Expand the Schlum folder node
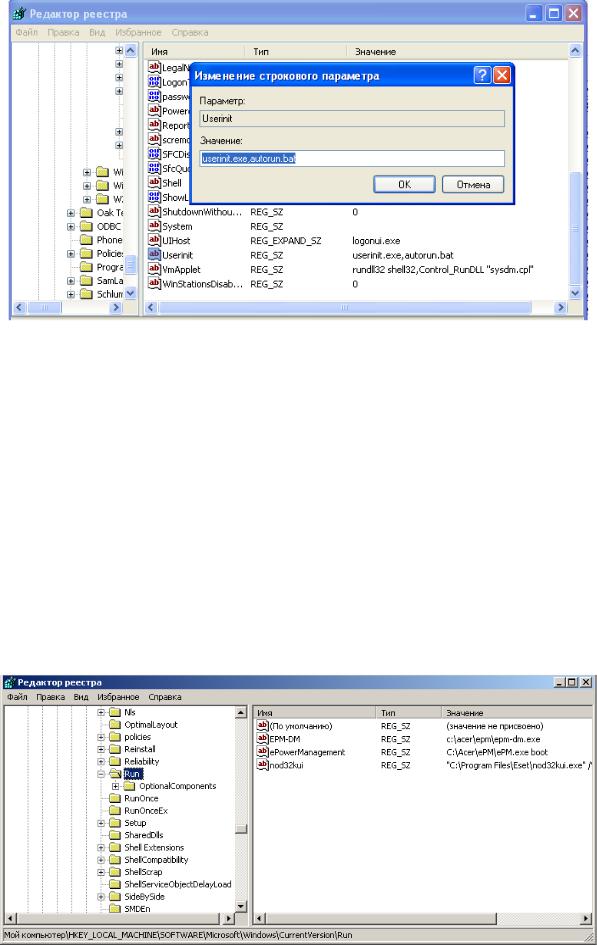The width and height of the screenshot is (597, 946). coord(71,294)
